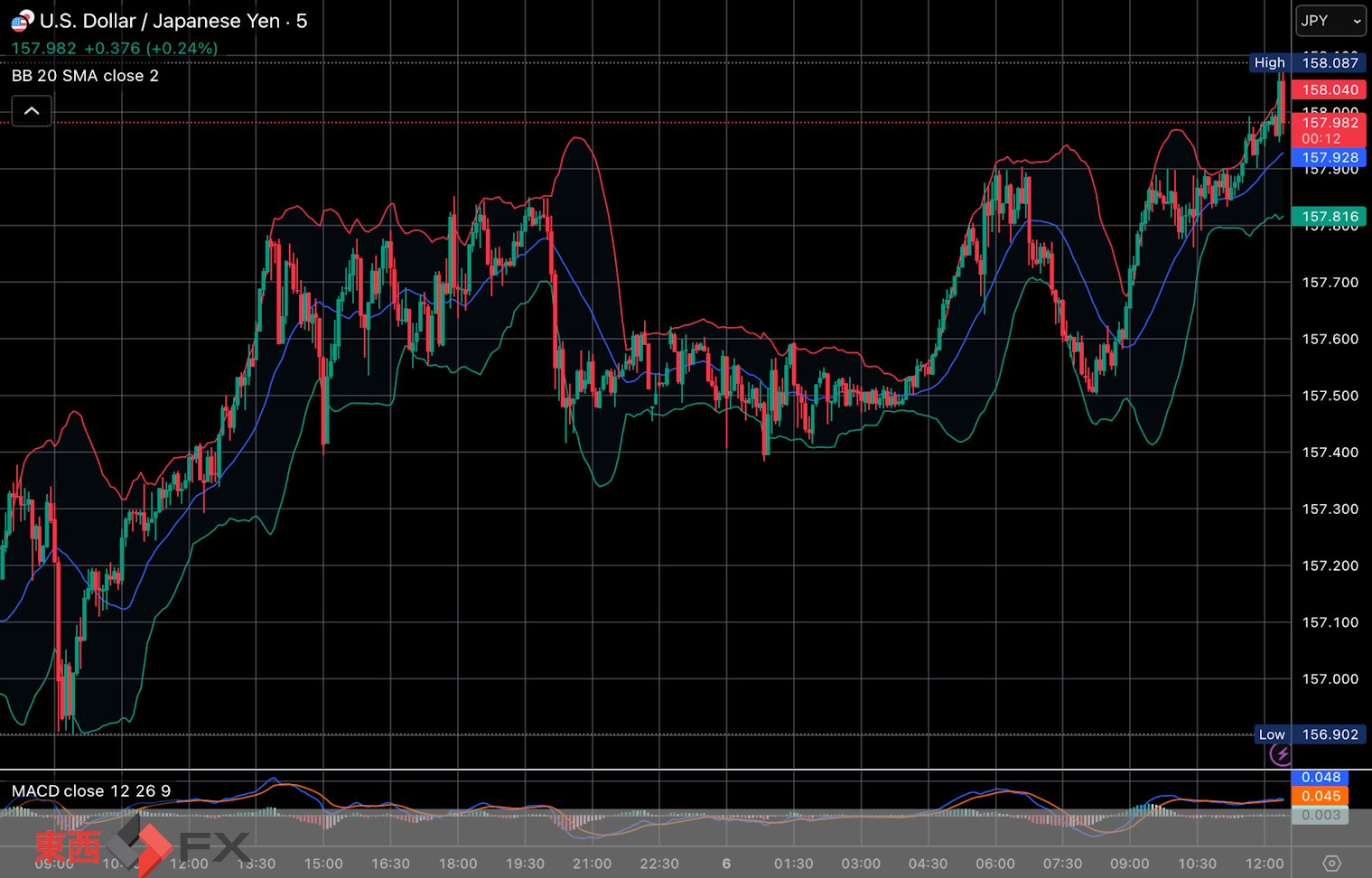This screenshot has height=878, width=1372.
Task: Open chart settings hexagon gear icon
Action: tap(1331, 864)
